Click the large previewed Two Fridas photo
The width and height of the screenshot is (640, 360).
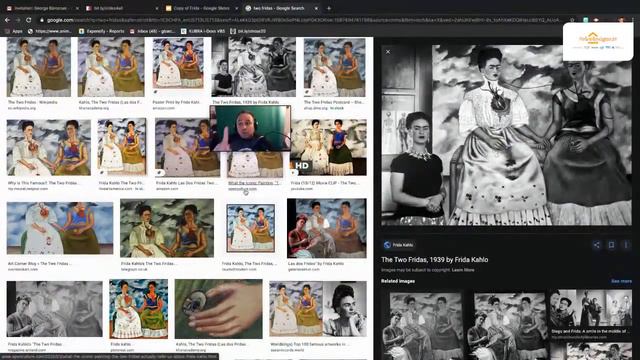[x=507, y=135]
